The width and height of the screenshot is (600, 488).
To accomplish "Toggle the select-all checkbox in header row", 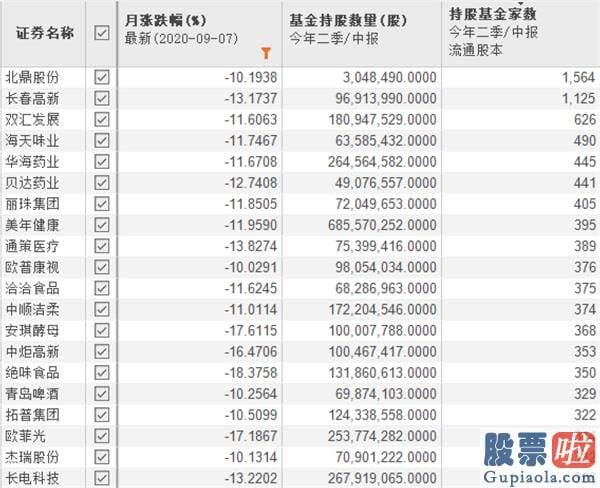I will pos(102,33).
